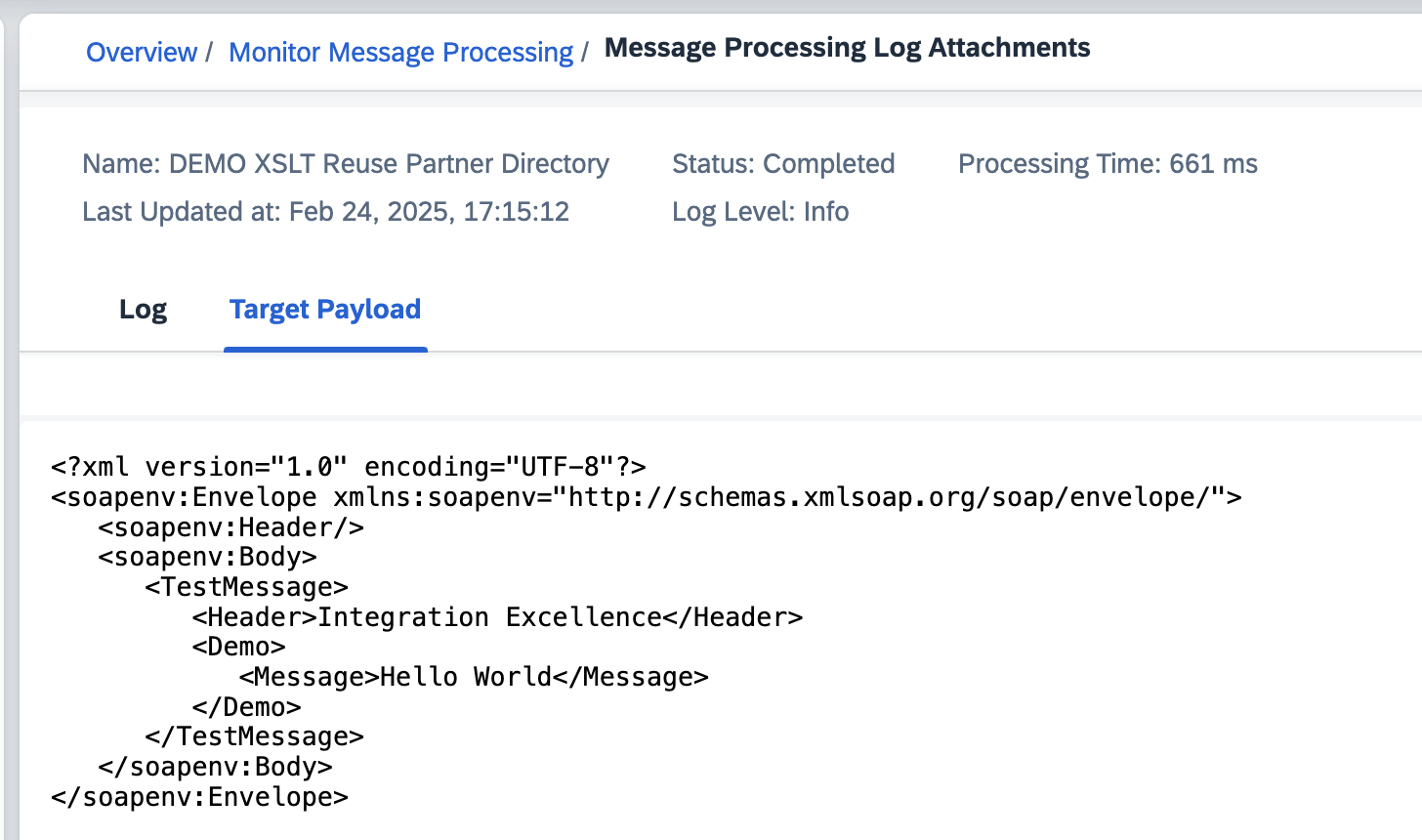This screenshot has height=840, width=1422.
Task: Click the Last Updated at timestamp
Action: pos(325,212)
